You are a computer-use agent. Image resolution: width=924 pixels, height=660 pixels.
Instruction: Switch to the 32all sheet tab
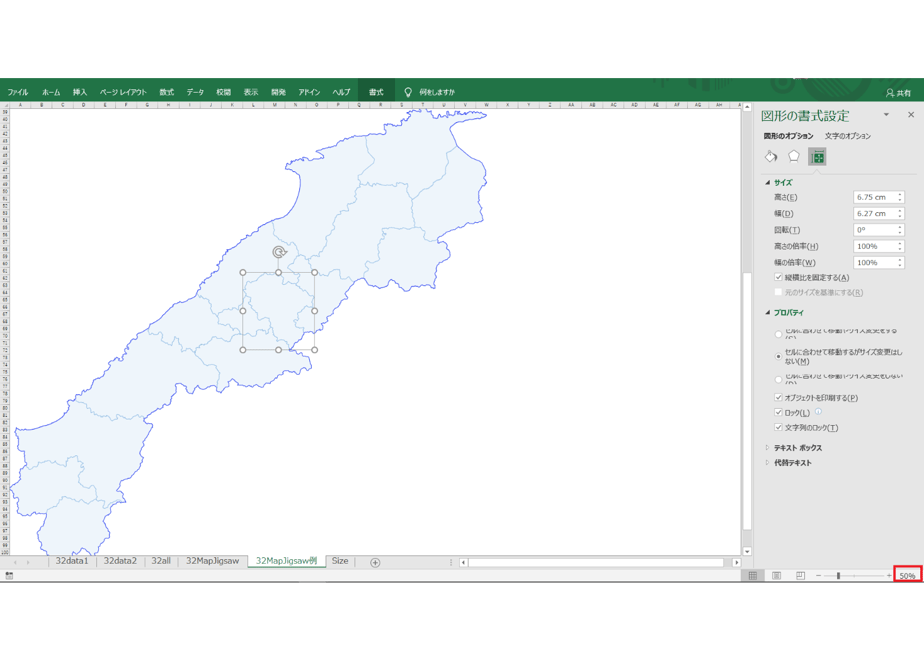161,561
